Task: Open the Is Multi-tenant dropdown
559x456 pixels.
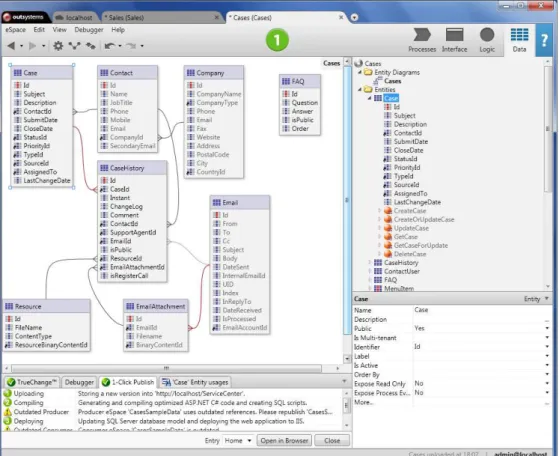Action: (x=547, y=338)
